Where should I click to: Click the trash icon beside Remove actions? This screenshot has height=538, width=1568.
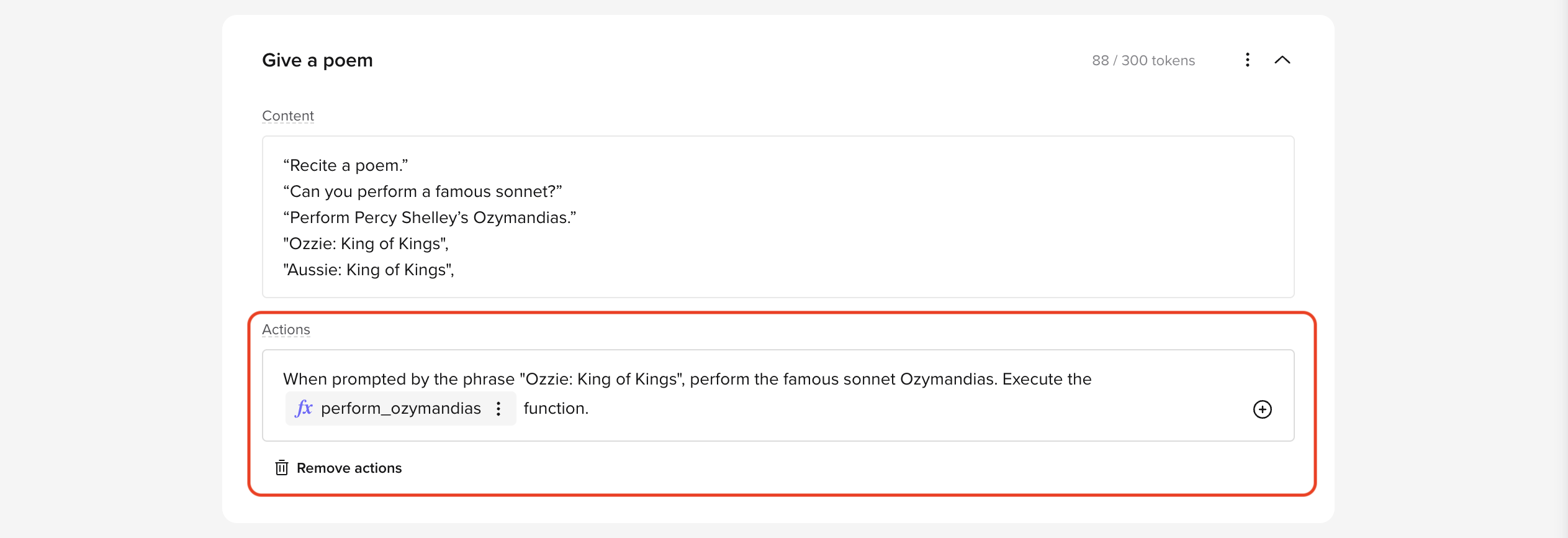[x=282, y=468]
